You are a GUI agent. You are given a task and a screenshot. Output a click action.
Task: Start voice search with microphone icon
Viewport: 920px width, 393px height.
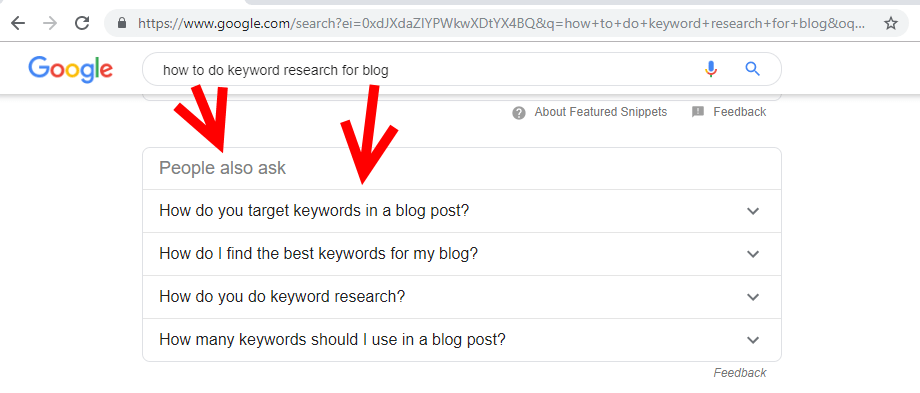tap(711, 69)
